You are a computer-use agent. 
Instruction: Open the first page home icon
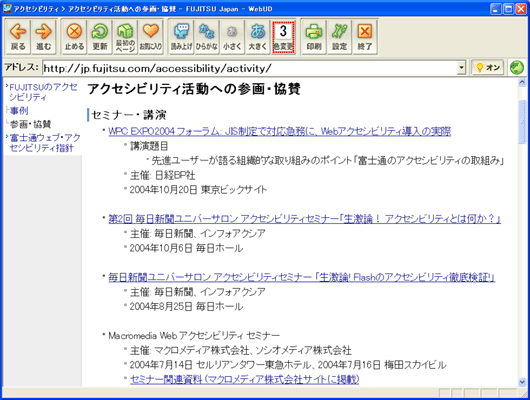tap(125, 37)
